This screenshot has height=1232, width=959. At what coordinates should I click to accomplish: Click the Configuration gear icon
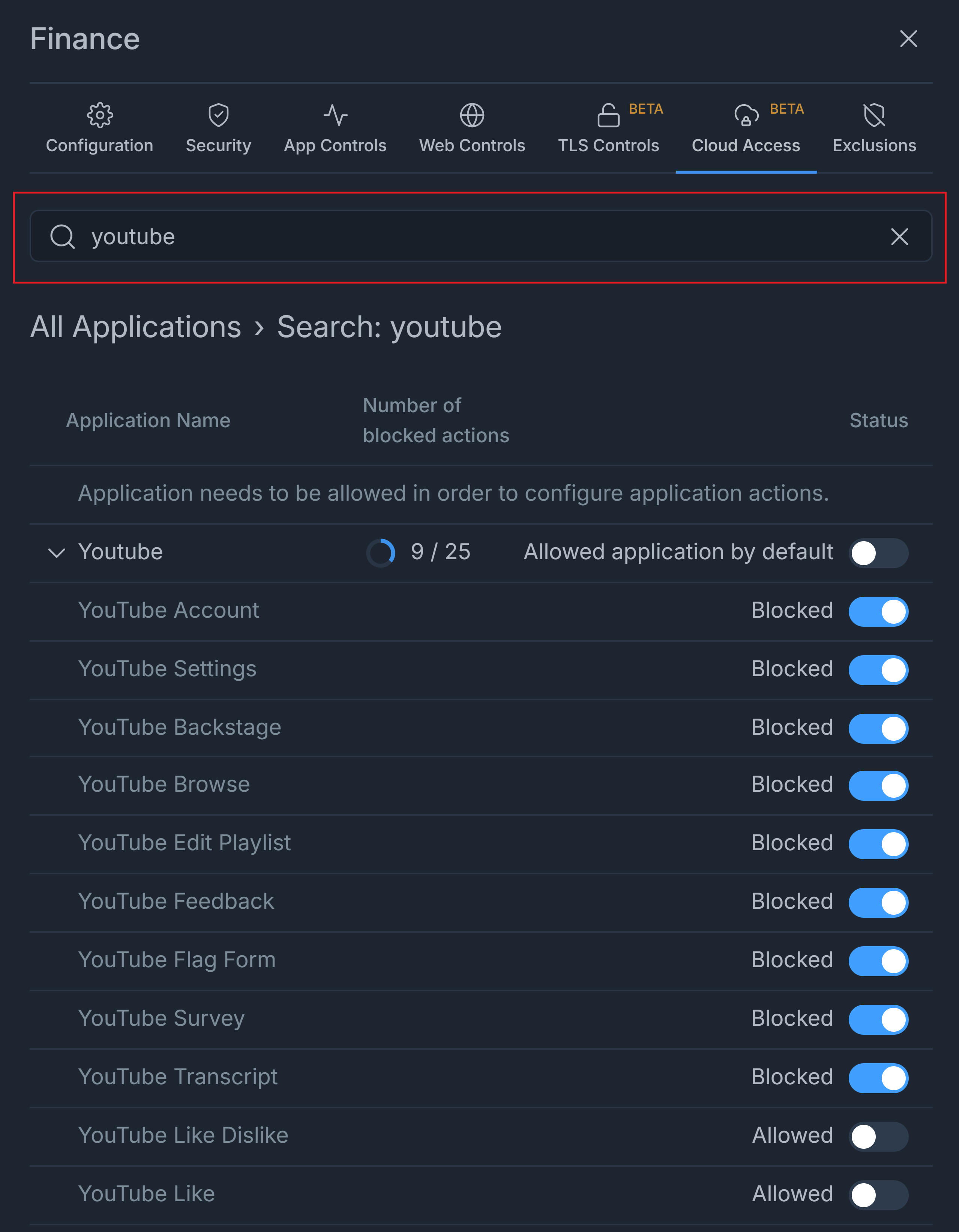[x=100, y=115]
